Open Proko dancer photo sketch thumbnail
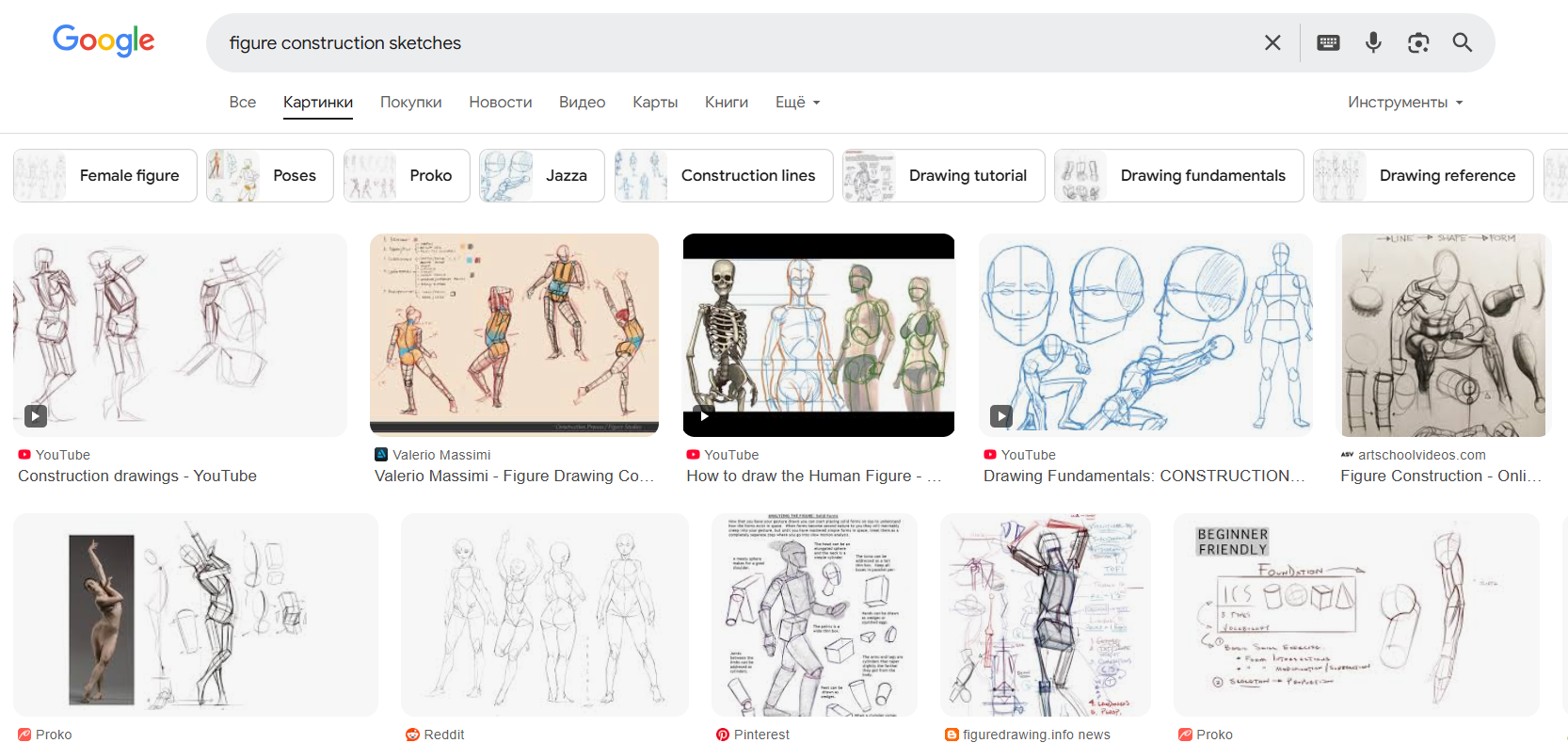 click(196, 615)
